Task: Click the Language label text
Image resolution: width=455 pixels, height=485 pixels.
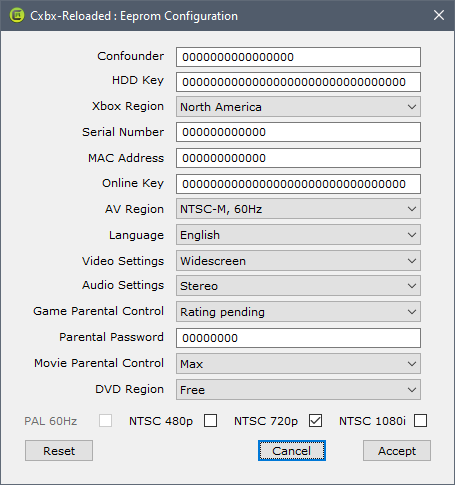Action: click(136, 235)
